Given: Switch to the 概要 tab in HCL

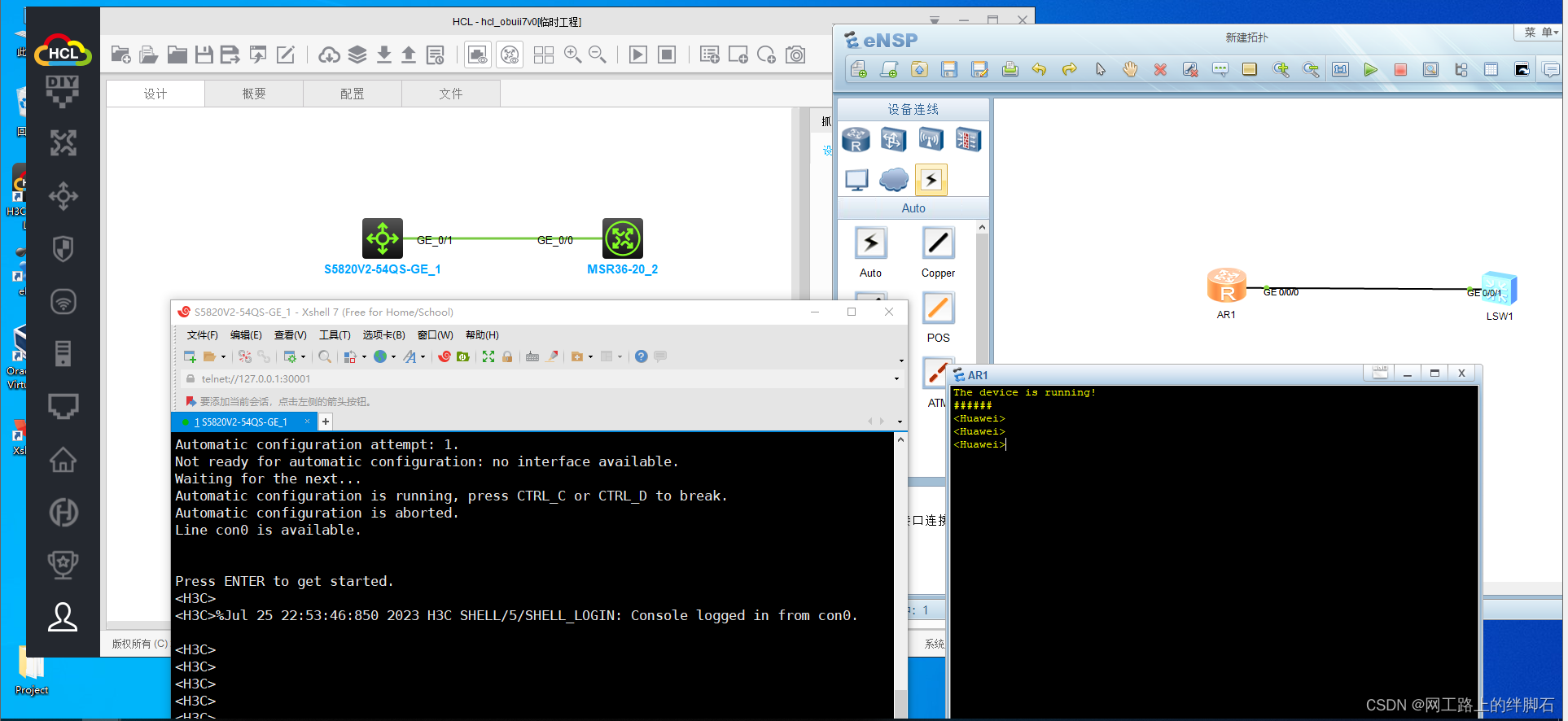Looking at the screenshot, I should tap(254, 94).
